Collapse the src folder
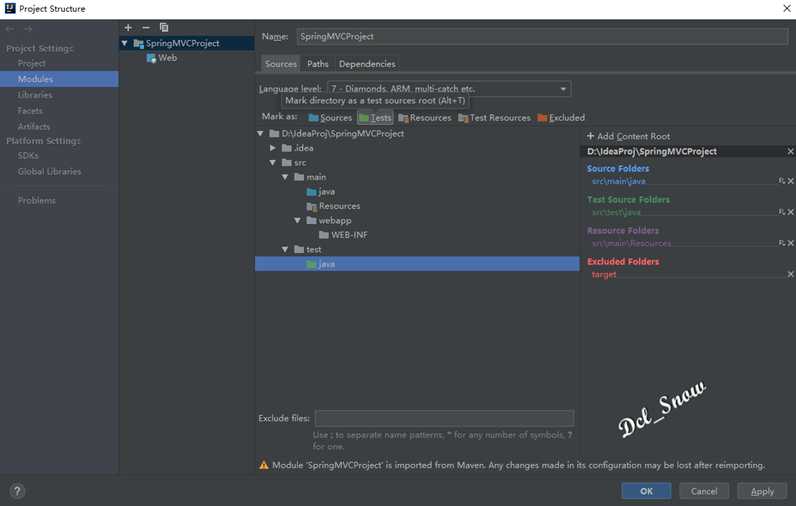This screenshot has width=796, height=506. 273,162
